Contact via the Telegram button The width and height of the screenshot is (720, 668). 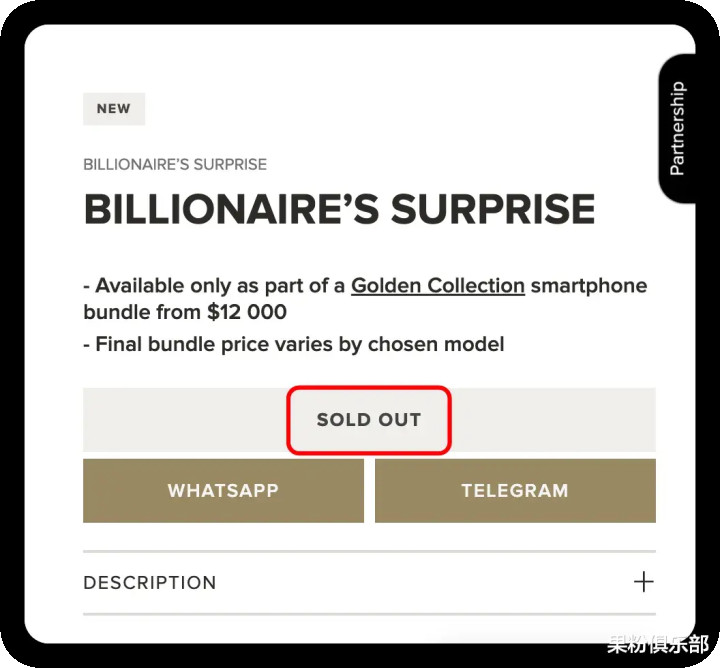[515, 491]
